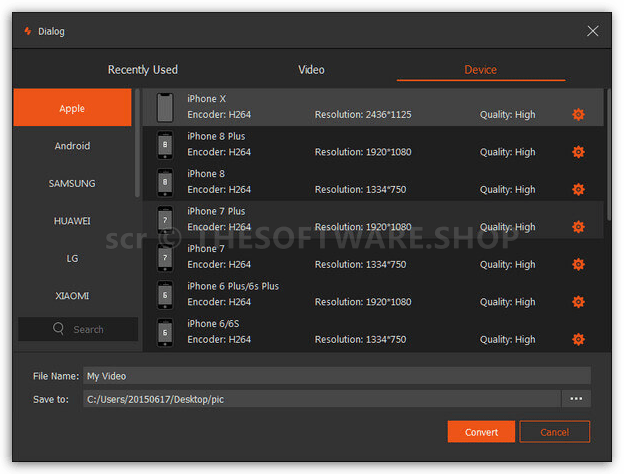Click the File Name input field
The image size is (624, 474).
click(x=337, y=376)
